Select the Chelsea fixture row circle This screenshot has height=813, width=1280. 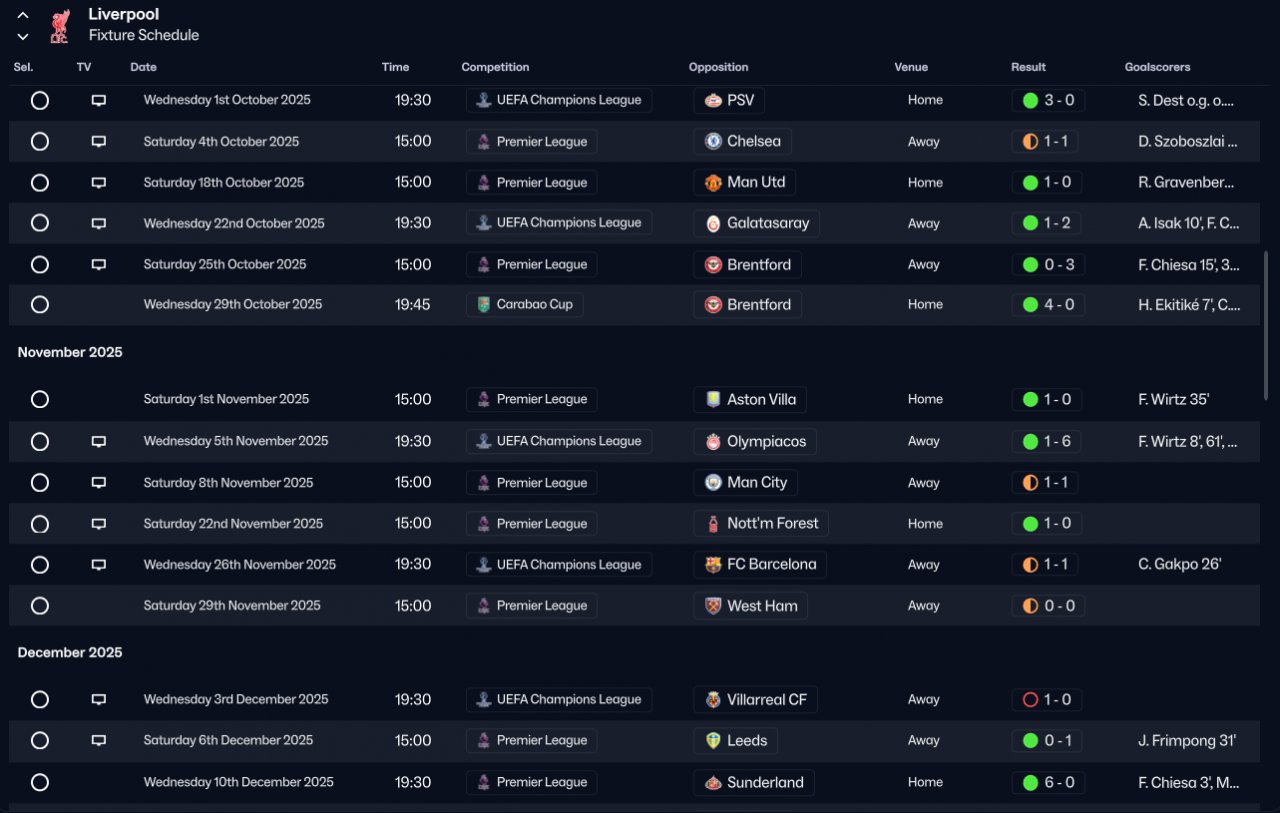(x=40, y=142)
